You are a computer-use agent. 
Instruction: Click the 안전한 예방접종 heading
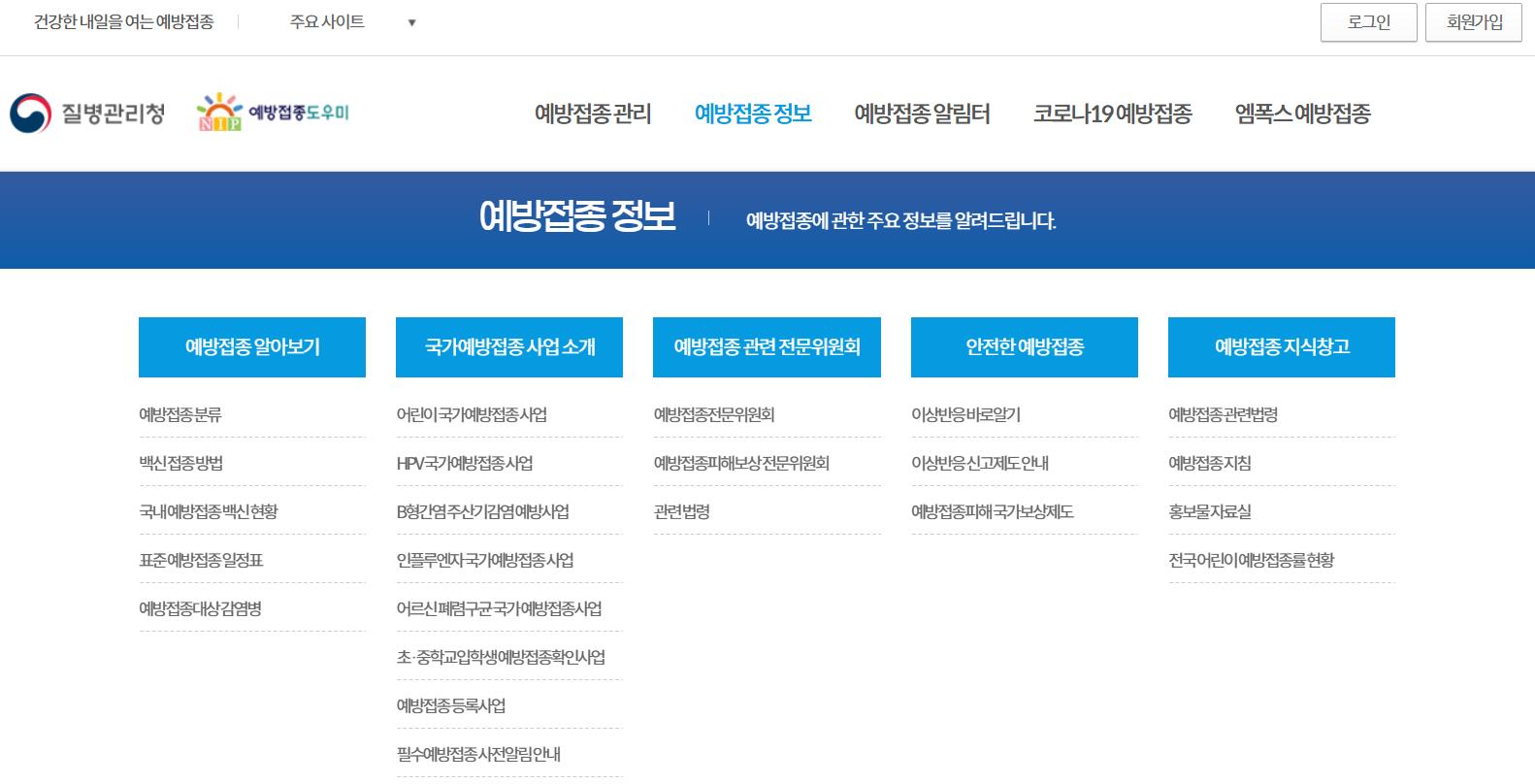pyautogui.click(x=1025, y=347)
